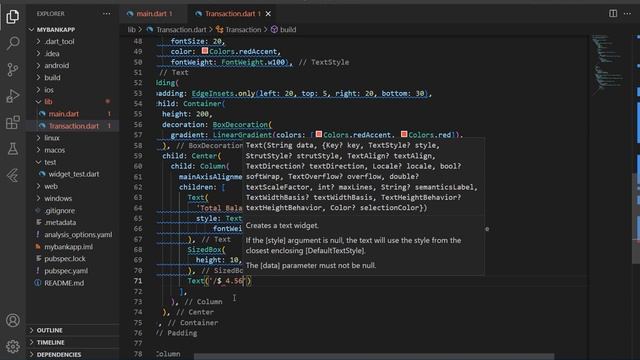Click line number 71 in gutter
The image size is (640, 360).
pos(138,281)
